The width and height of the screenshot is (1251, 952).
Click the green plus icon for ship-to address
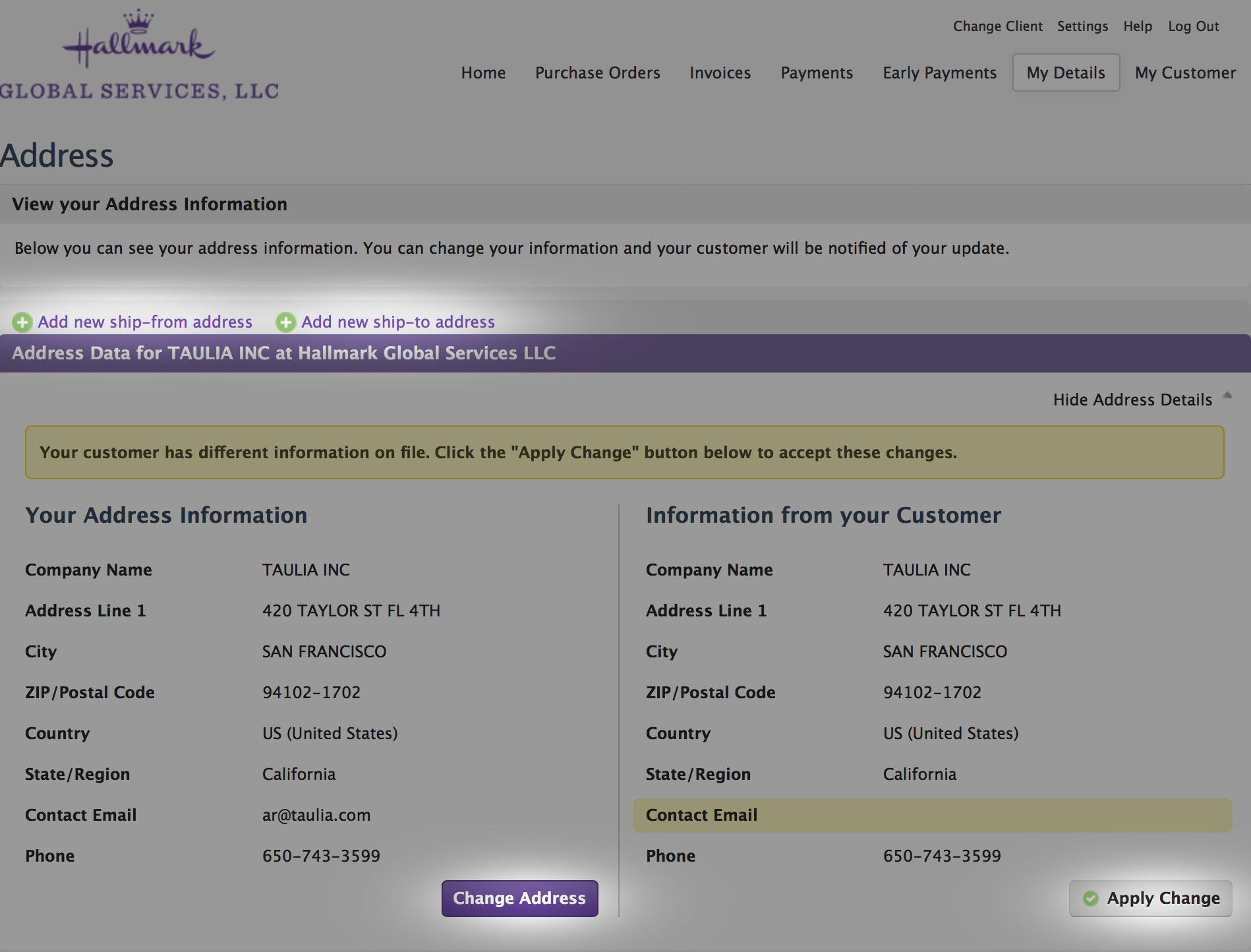point(285,322)
